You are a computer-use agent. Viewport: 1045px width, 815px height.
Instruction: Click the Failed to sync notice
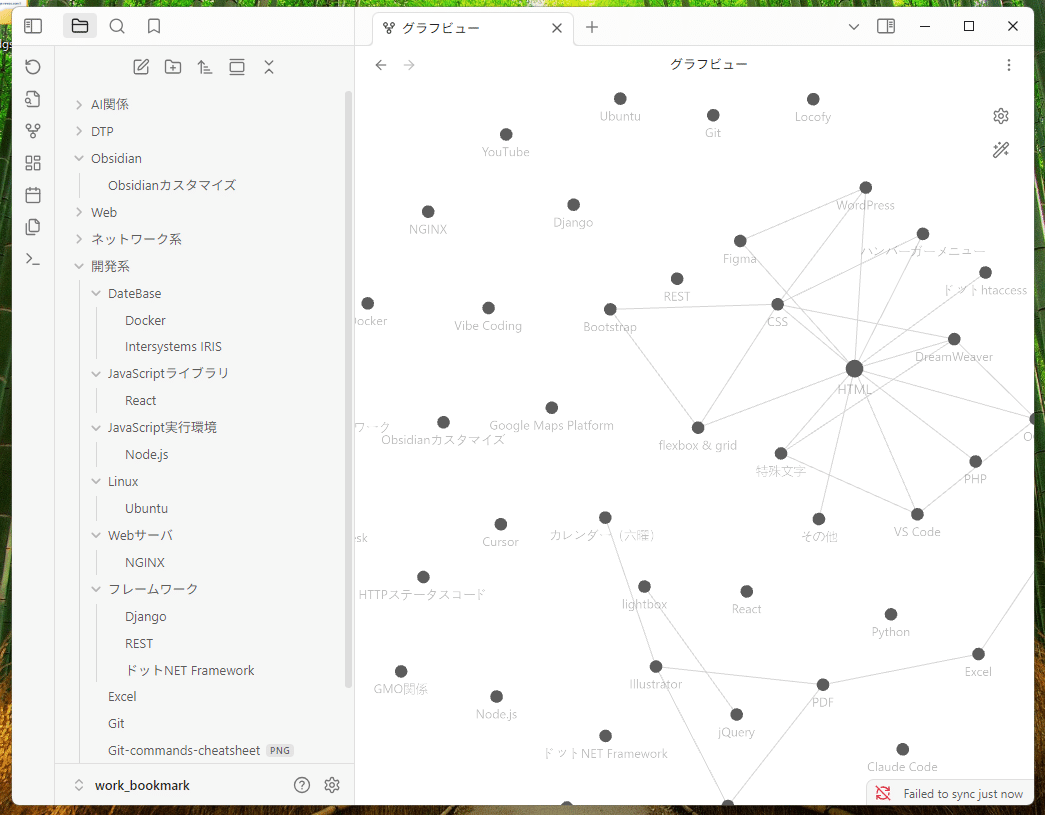coord(962,794)
